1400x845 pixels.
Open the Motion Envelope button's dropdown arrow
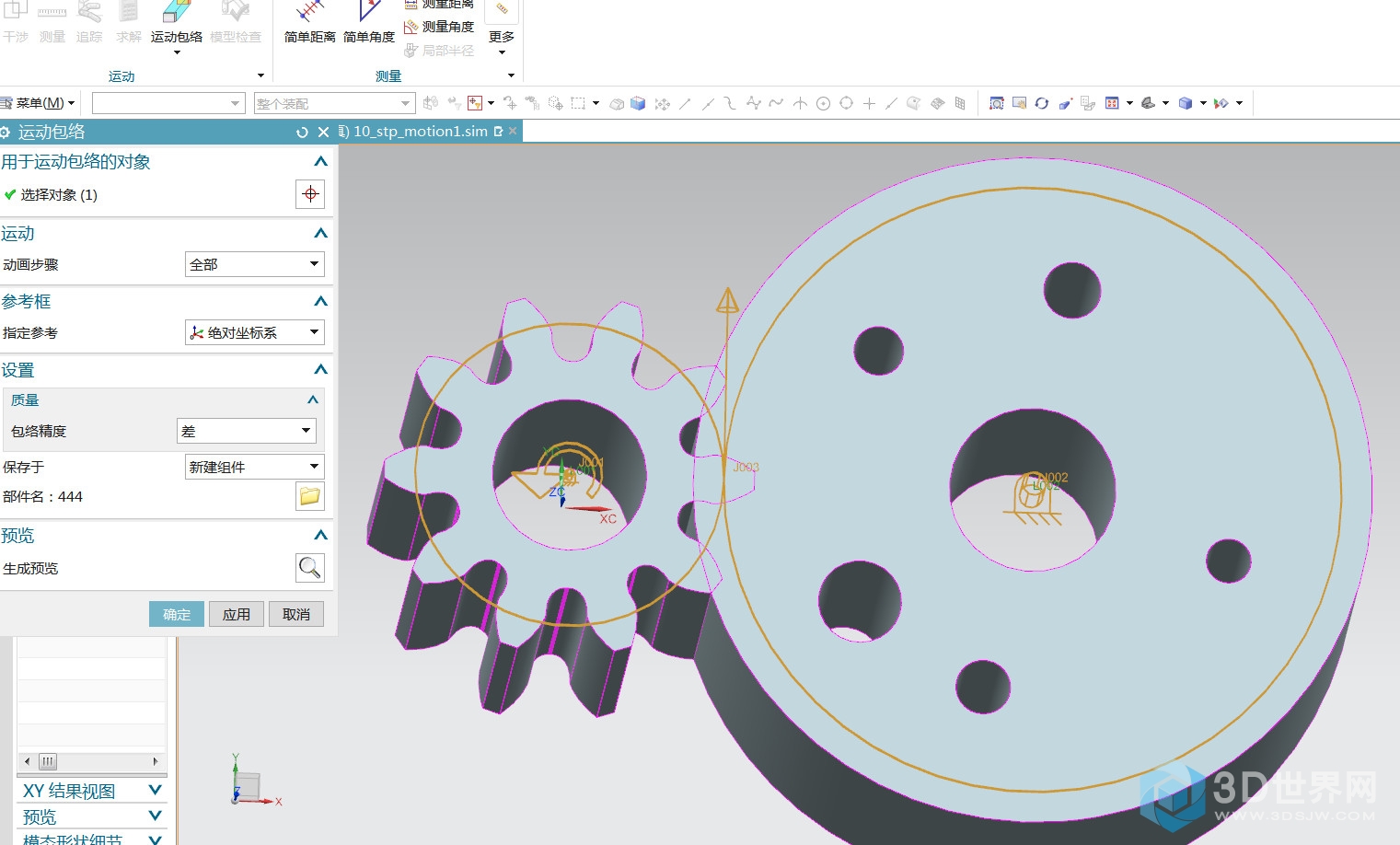pyautogui.click(x=177, y=52)
